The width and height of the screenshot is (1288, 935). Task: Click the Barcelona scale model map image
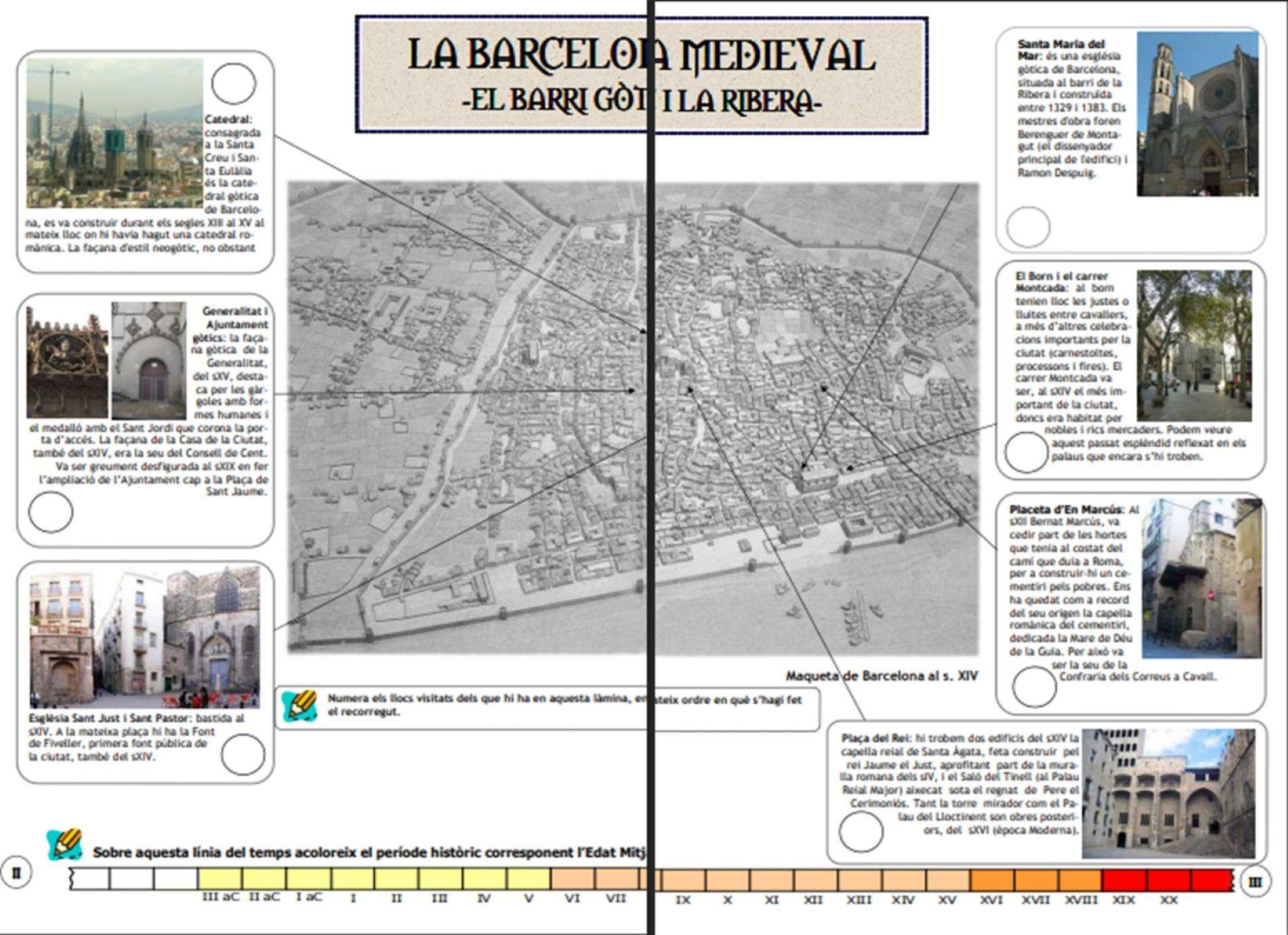[x=633, y=418]
